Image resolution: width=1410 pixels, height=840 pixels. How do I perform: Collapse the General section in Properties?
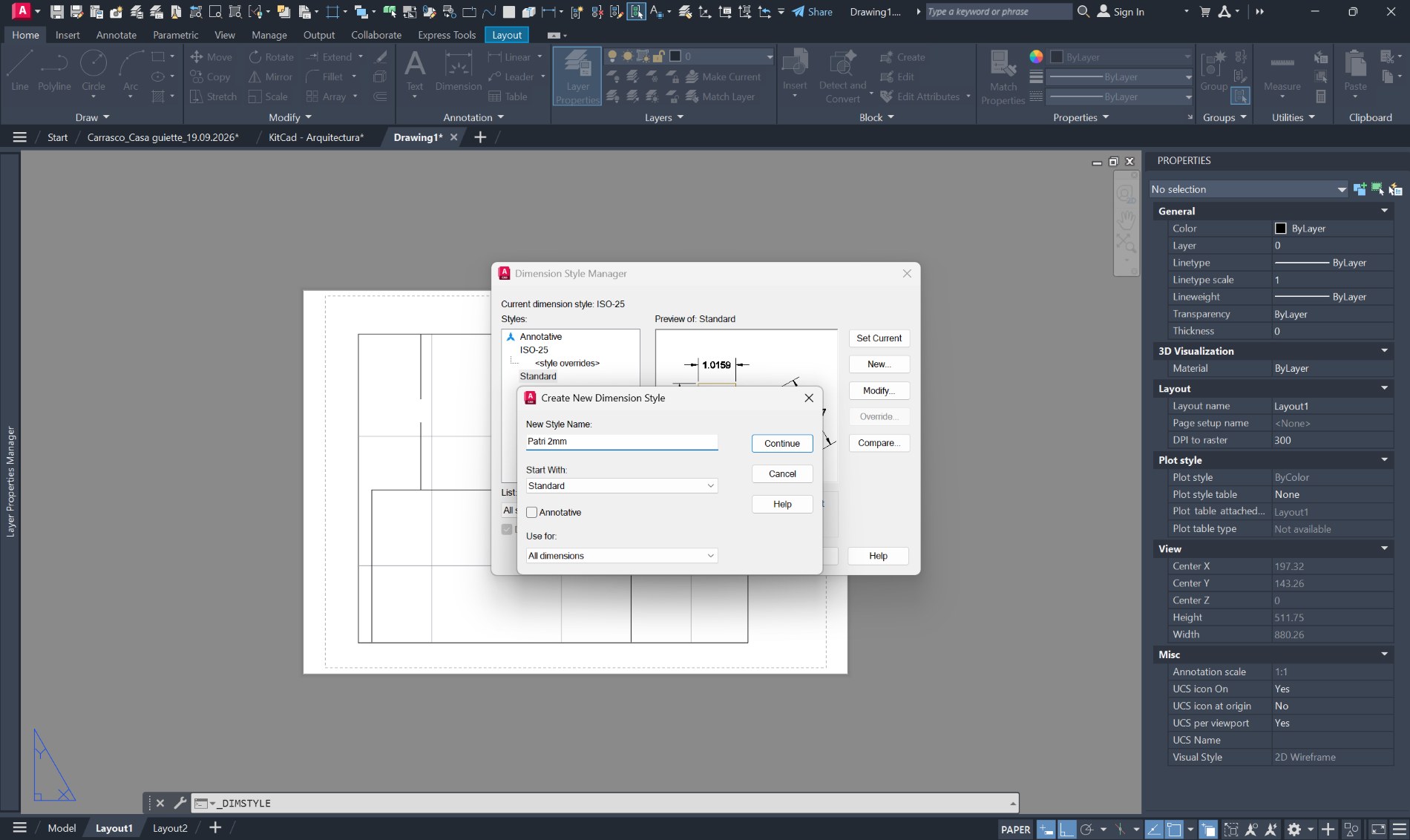coord(1384,211)
